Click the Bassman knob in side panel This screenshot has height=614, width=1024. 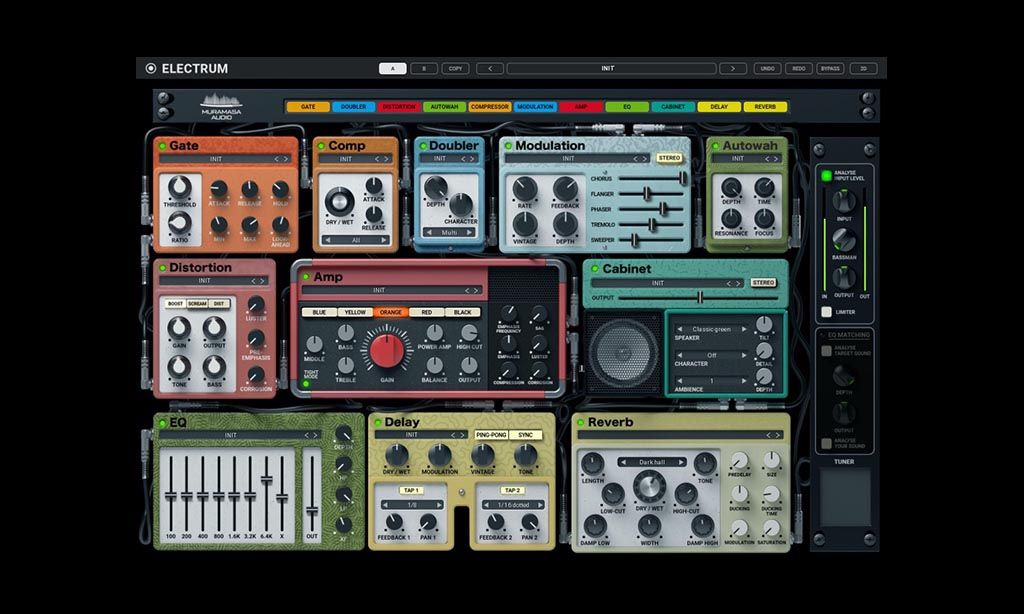tap(844, 240)
